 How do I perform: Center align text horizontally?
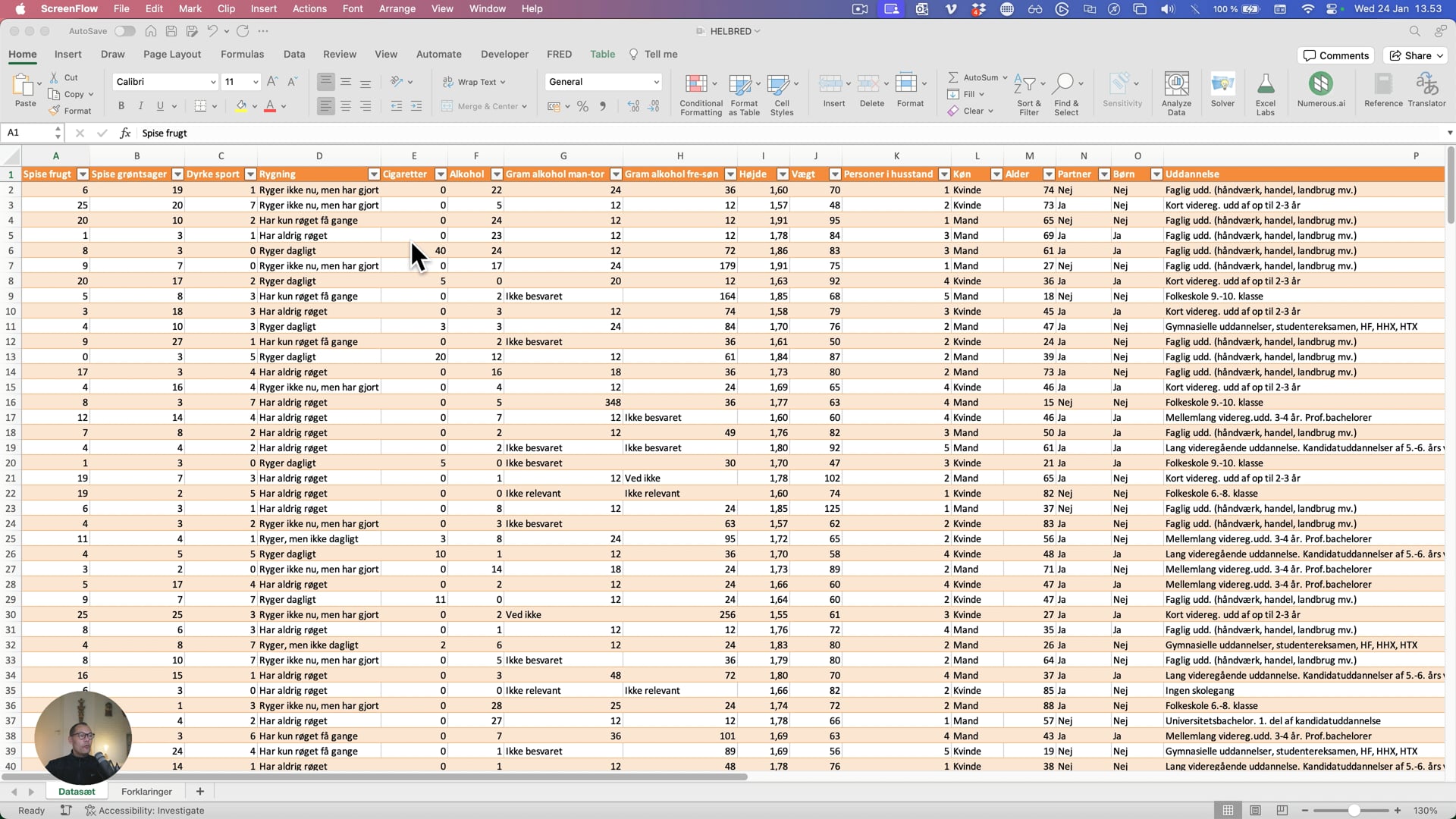[x=346, y=106]
